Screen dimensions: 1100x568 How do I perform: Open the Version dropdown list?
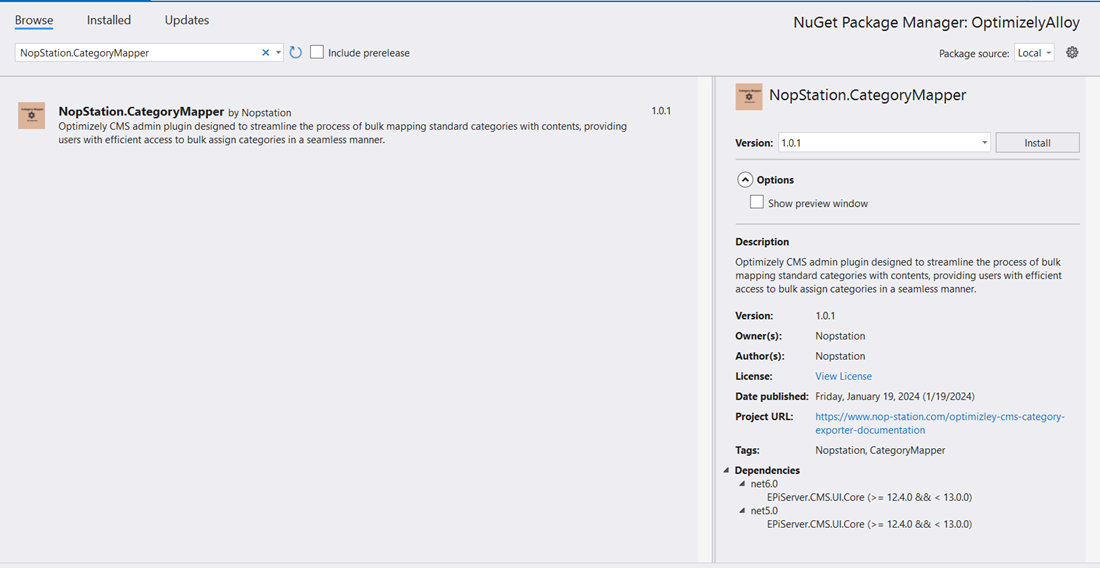click(984, 143)
